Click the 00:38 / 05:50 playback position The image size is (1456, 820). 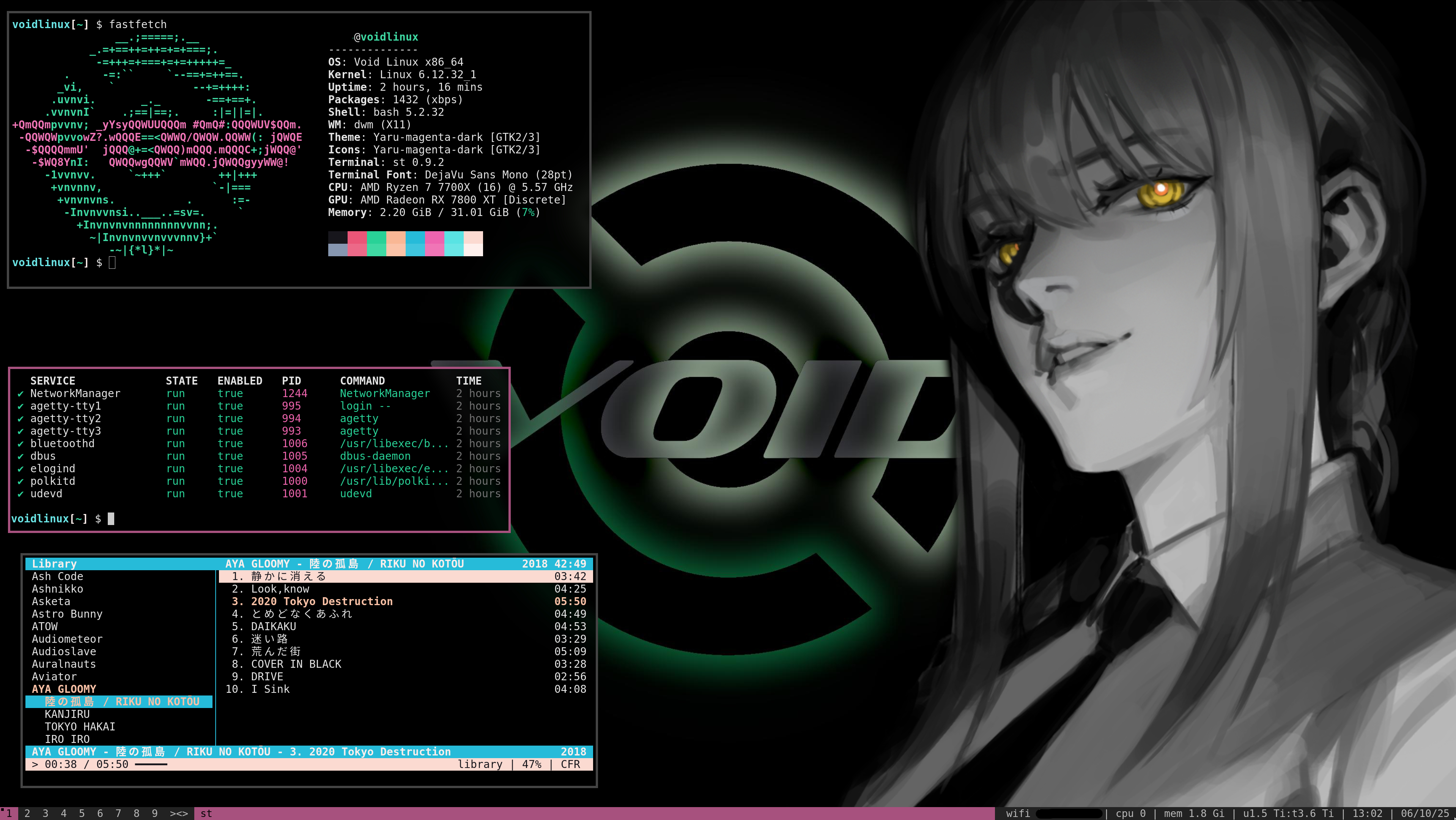point(87,764)
